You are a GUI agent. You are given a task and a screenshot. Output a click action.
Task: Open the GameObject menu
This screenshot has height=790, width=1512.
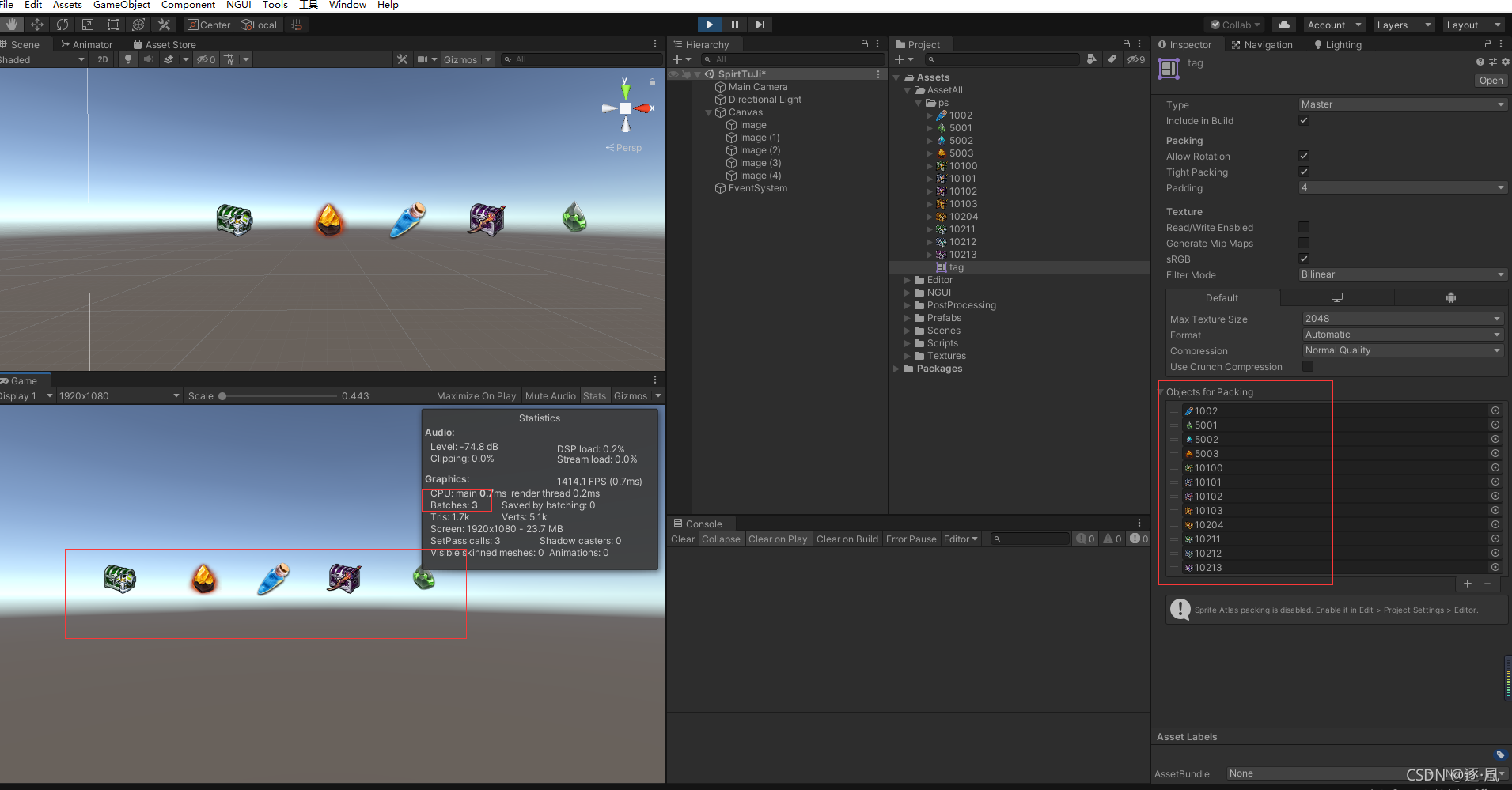coord(122,5)
